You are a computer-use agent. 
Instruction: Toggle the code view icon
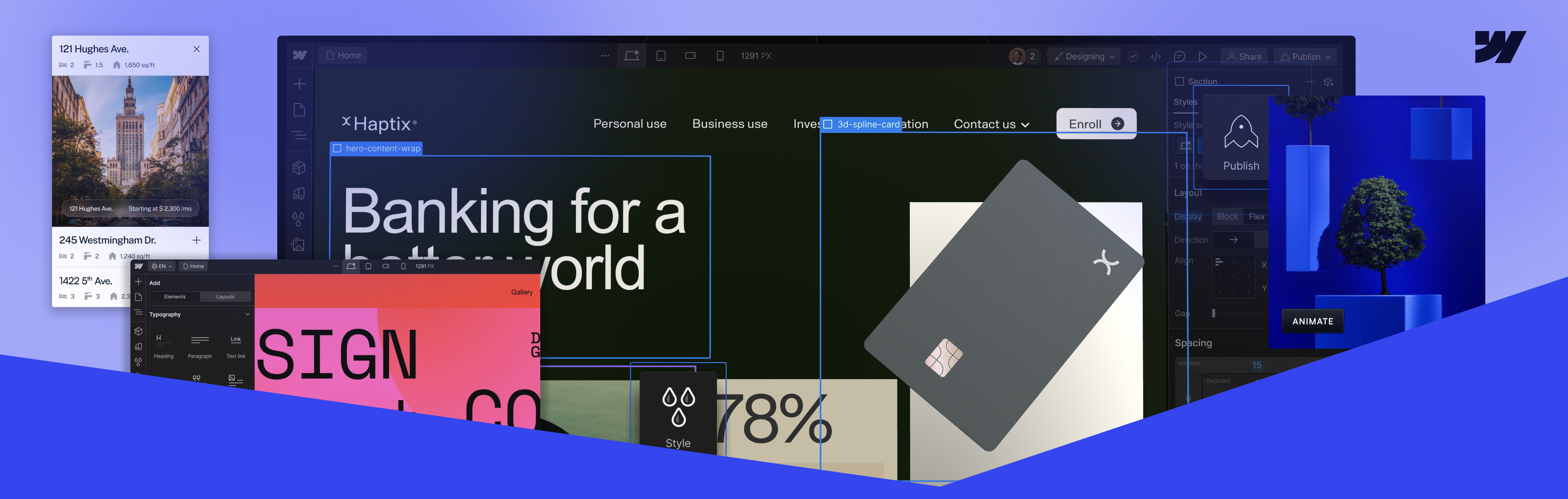[x=1155, y=57]
